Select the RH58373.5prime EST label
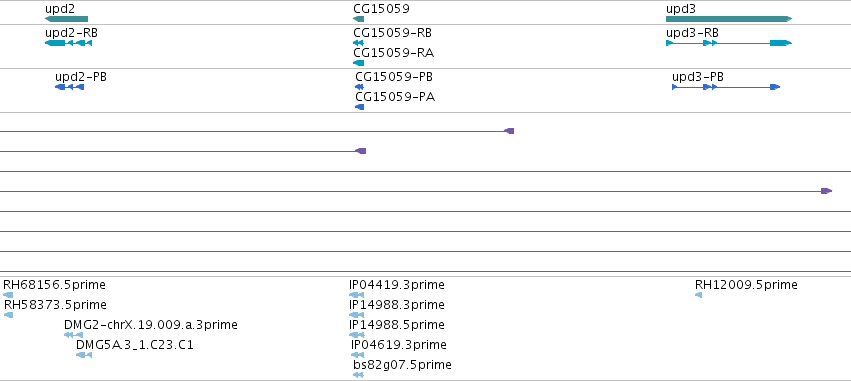The width and height of the screenshot is (851, 381). click(55, 305)
